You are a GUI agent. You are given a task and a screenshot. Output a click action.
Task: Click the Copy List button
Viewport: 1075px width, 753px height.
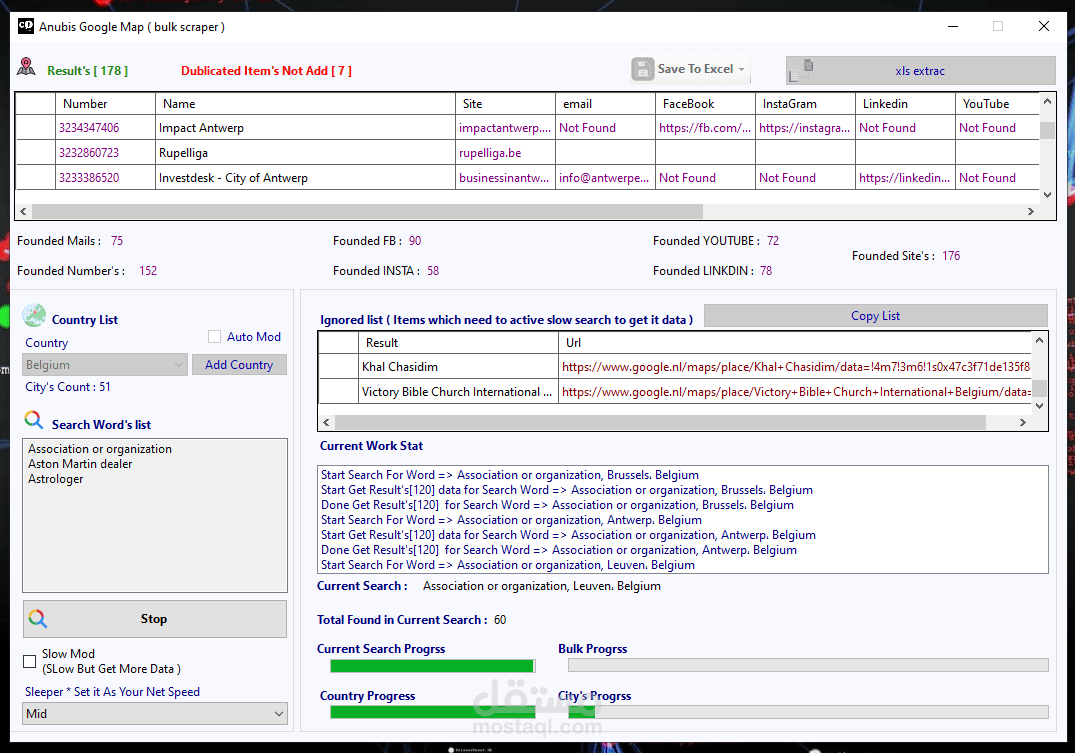[x=875, y=315]
